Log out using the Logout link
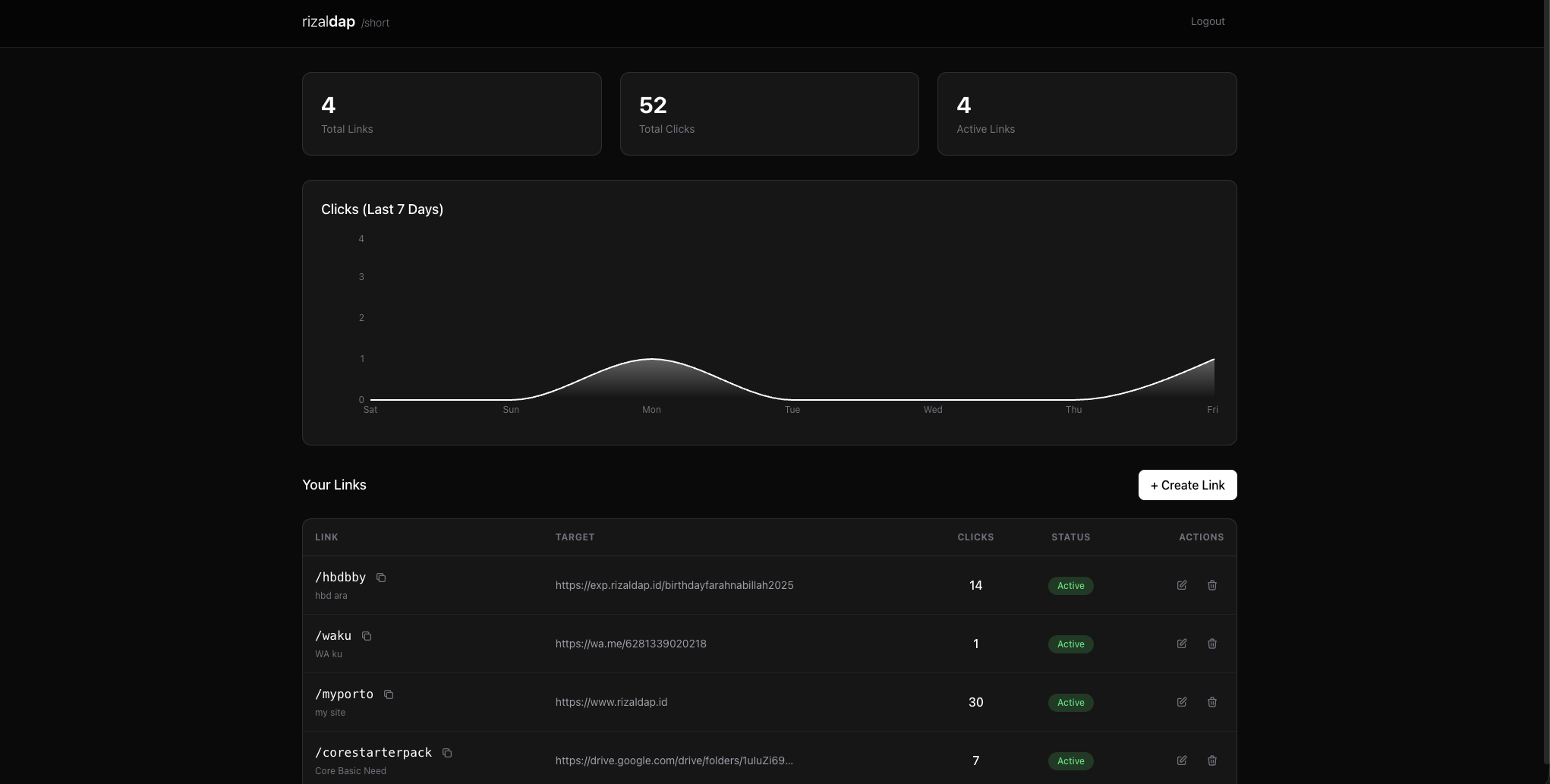Image resolution: width=1550 pixels, height=784 pixels. pyautogui.click(x=1207, y=21)
